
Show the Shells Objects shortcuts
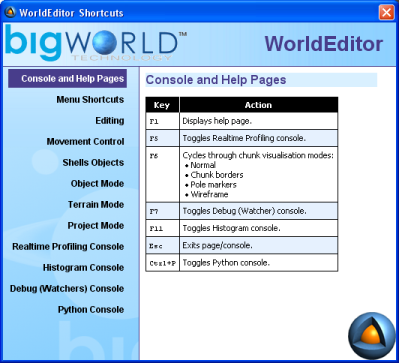[x=93, y=162]
